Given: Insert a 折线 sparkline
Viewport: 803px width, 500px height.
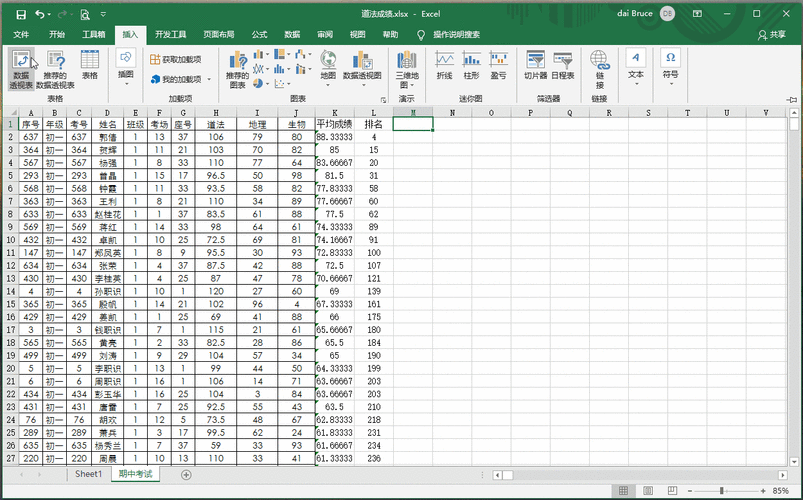Looking at the screenshot, I should click(445, 65).
